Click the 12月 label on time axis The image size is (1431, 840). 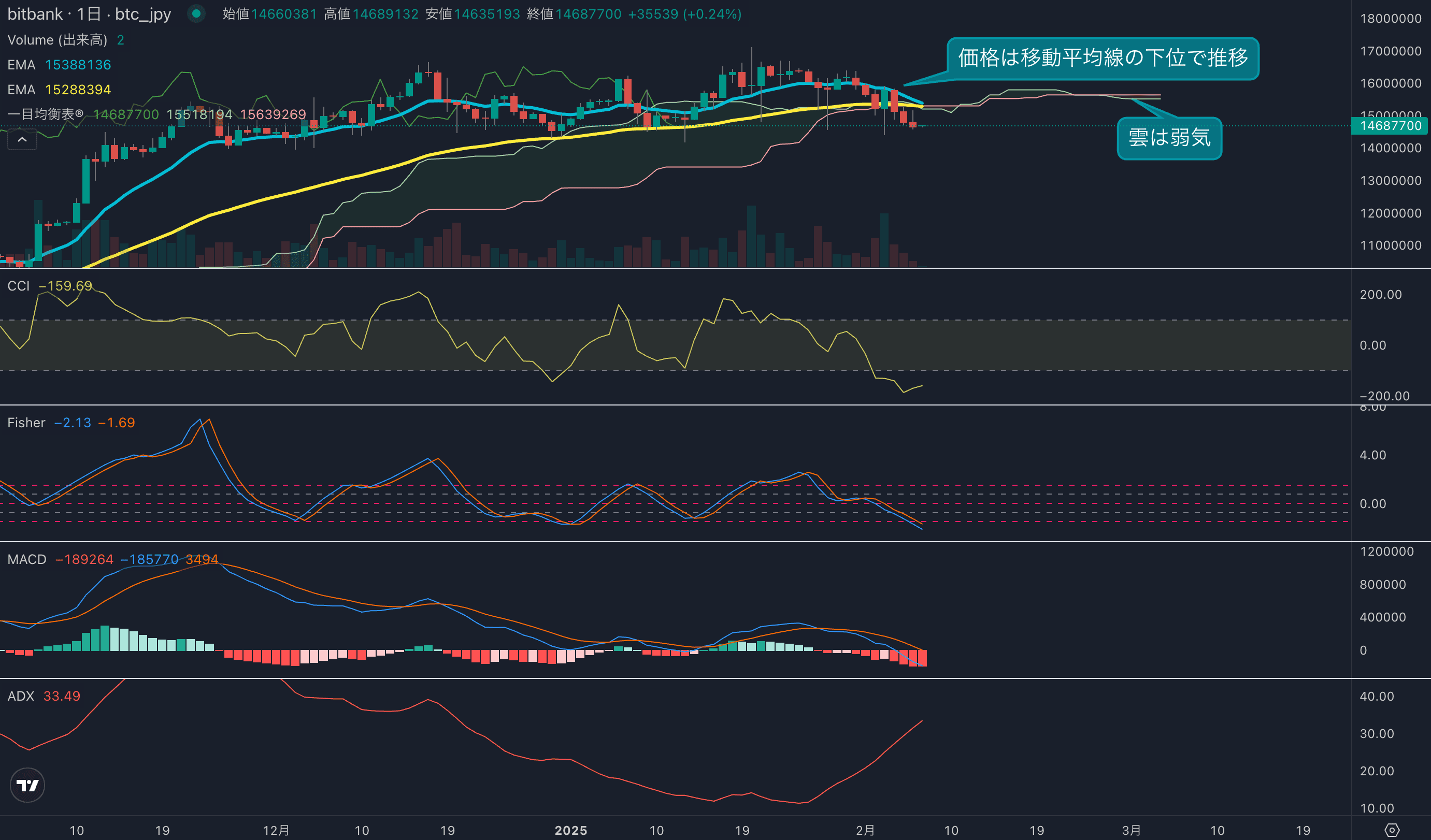276,830
